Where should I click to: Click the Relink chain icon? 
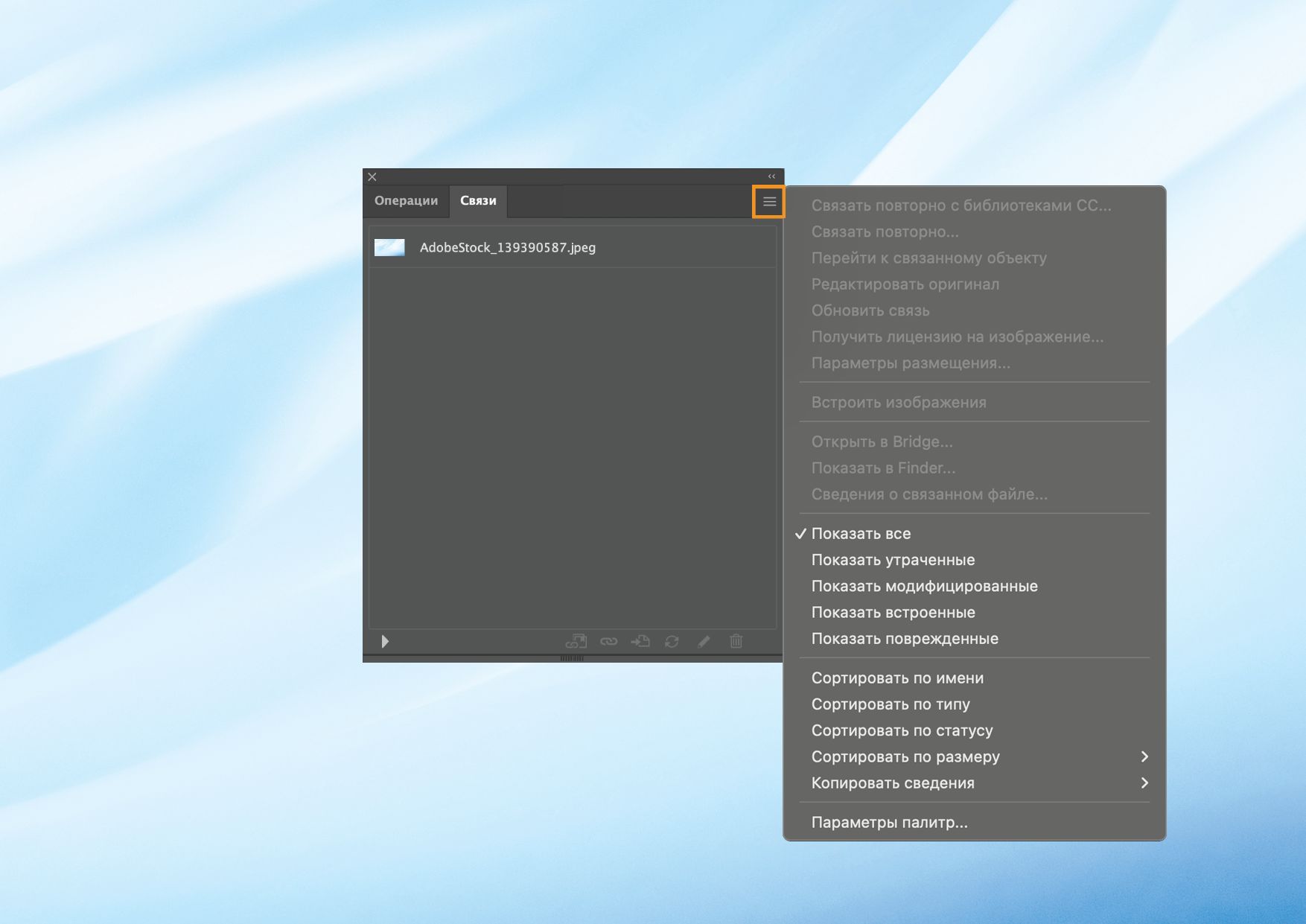pos(608,641)
